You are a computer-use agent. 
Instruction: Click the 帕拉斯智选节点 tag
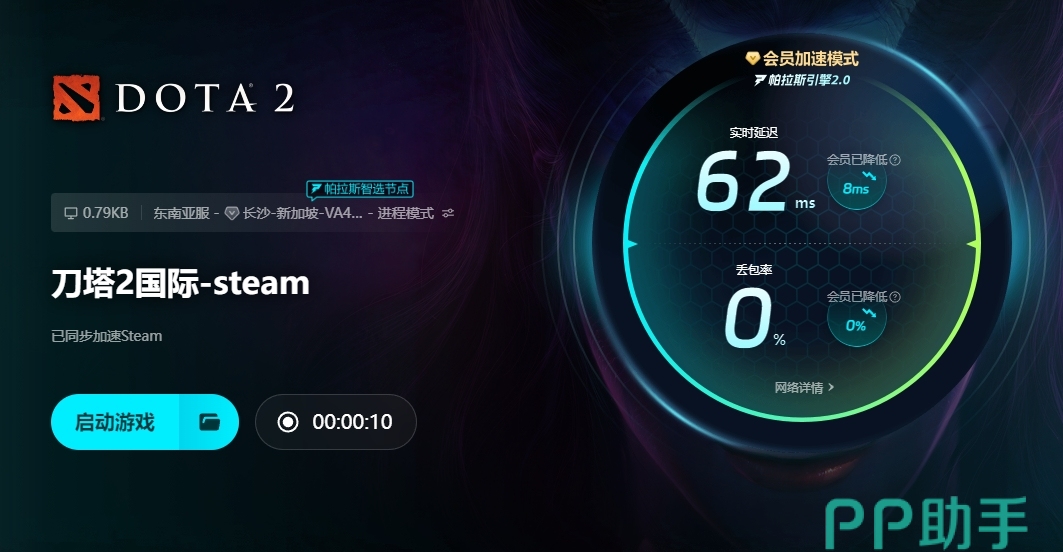click(x=360, y=189)
